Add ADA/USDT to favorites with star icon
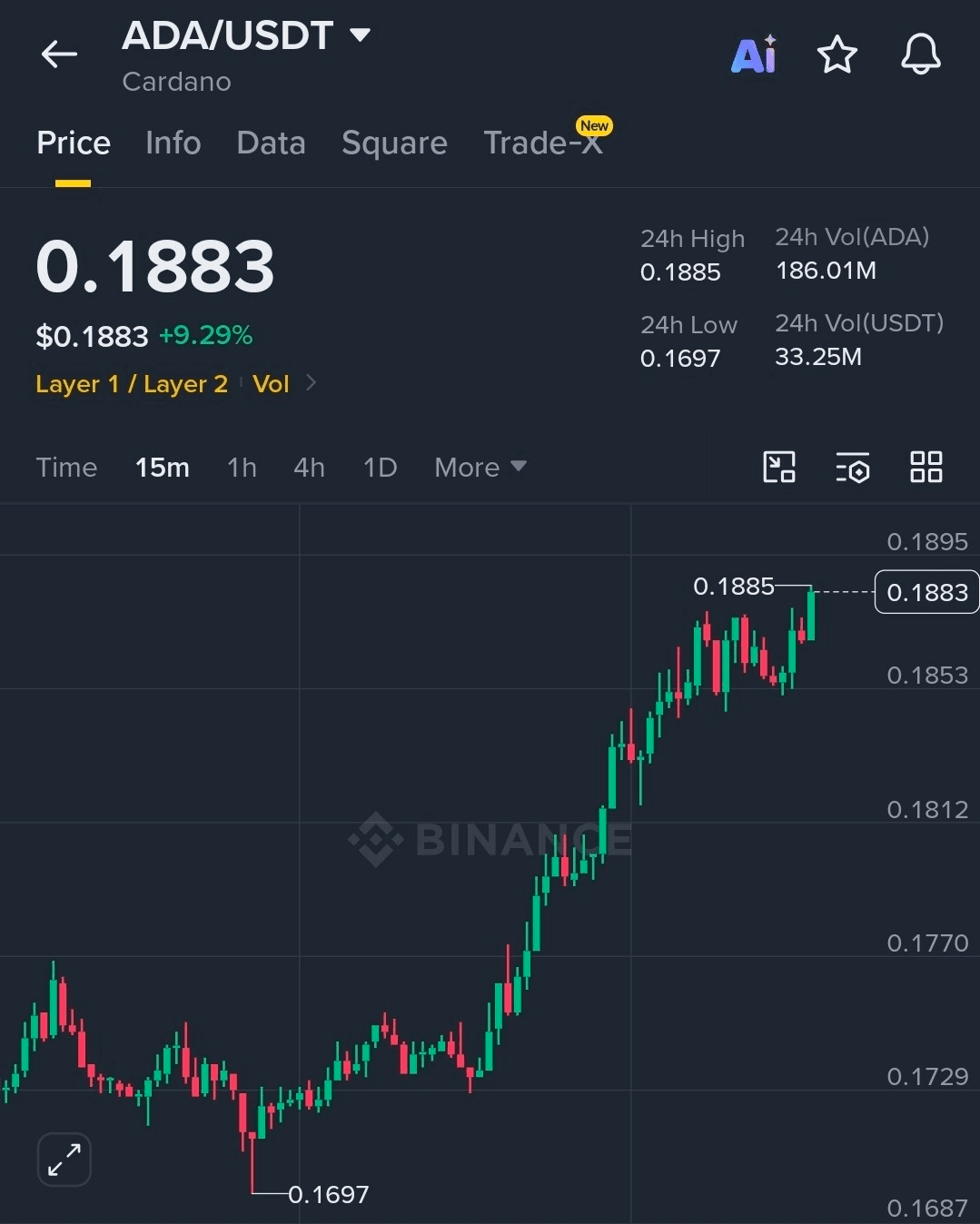 tap(837, 54)
